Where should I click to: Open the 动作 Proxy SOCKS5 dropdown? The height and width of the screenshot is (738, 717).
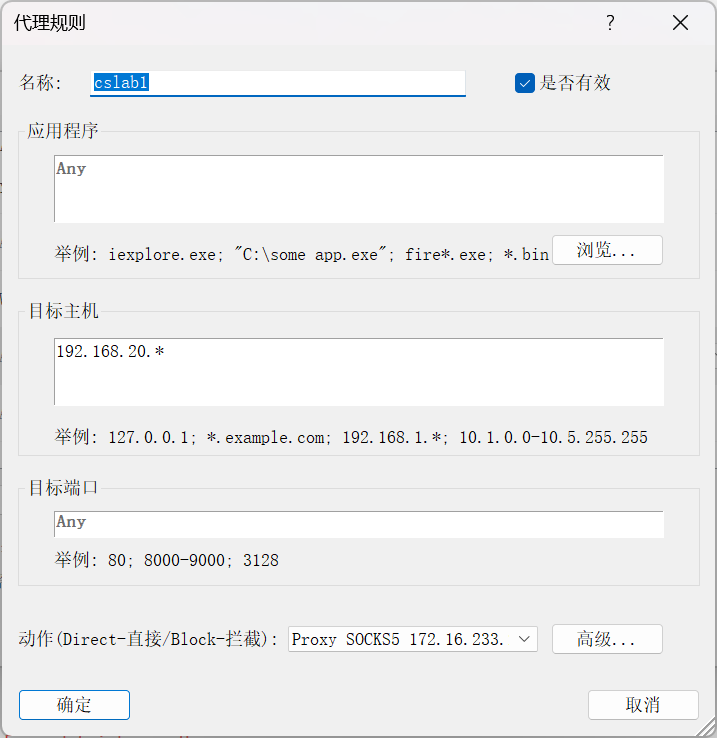pyautogui.click(x=412, y=639)
